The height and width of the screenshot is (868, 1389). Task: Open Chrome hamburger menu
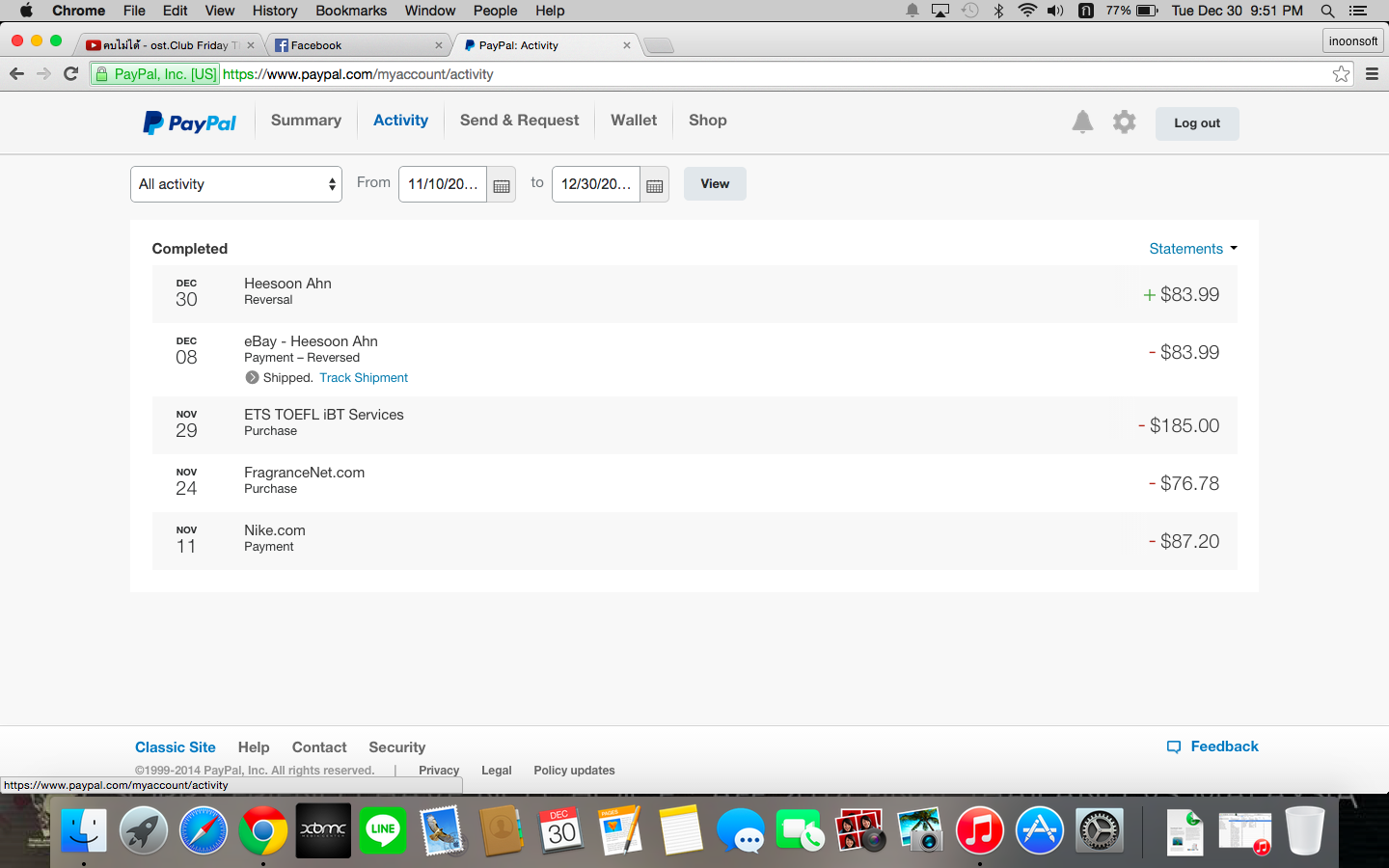tap(1372, 74)
